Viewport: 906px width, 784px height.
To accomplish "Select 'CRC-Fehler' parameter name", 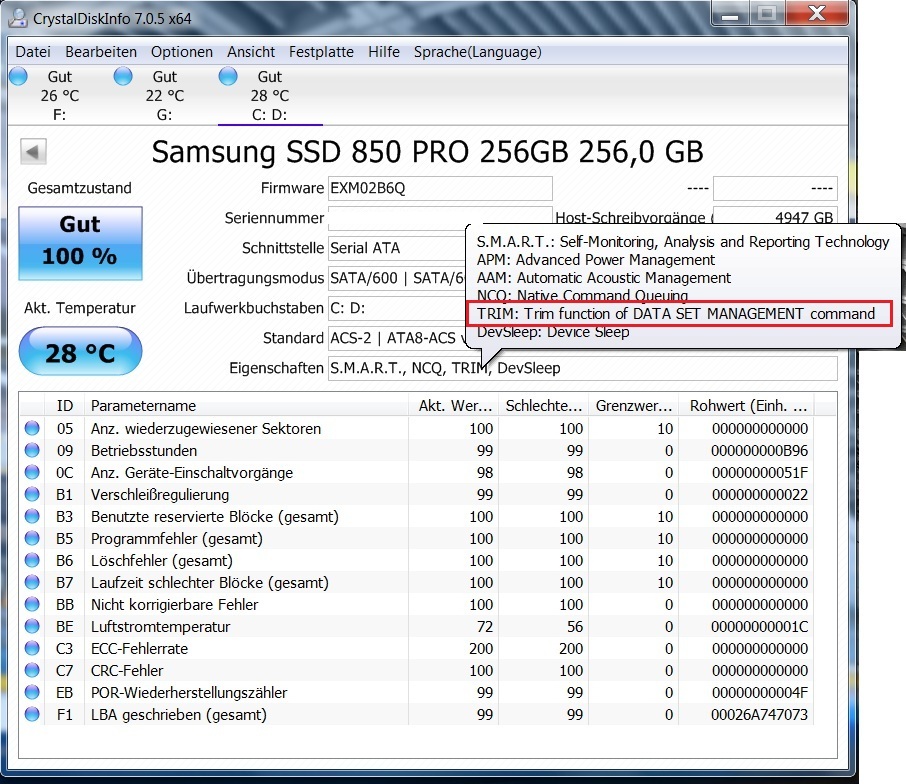I will [x=127, y=670].
